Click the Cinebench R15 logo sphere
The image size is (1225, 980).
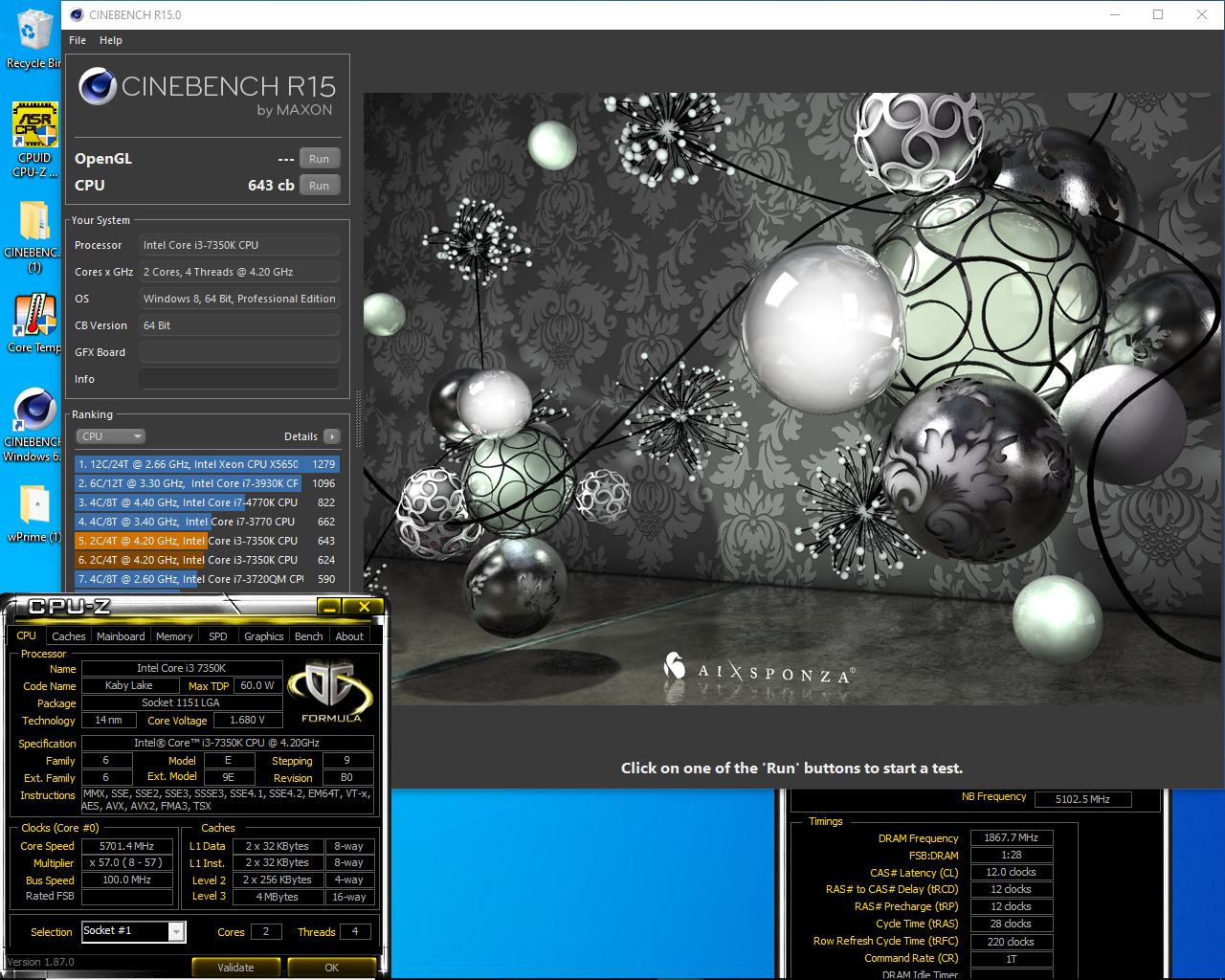98,86
